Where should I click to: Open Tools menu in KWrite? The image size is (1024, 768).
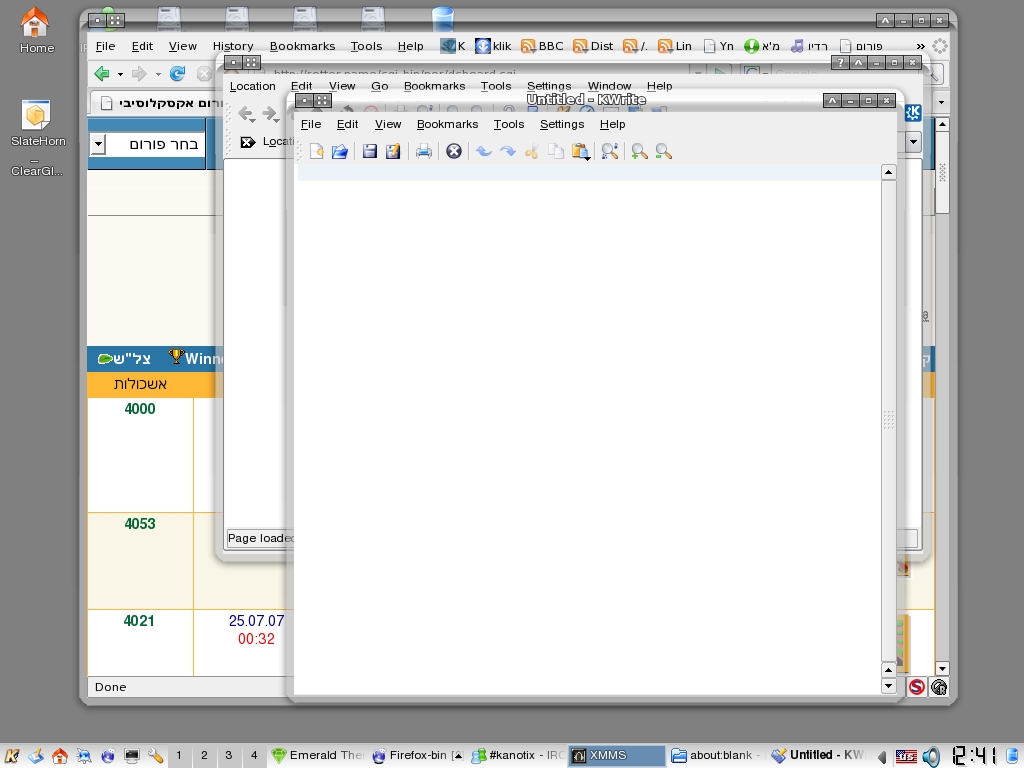click(509, 124)
